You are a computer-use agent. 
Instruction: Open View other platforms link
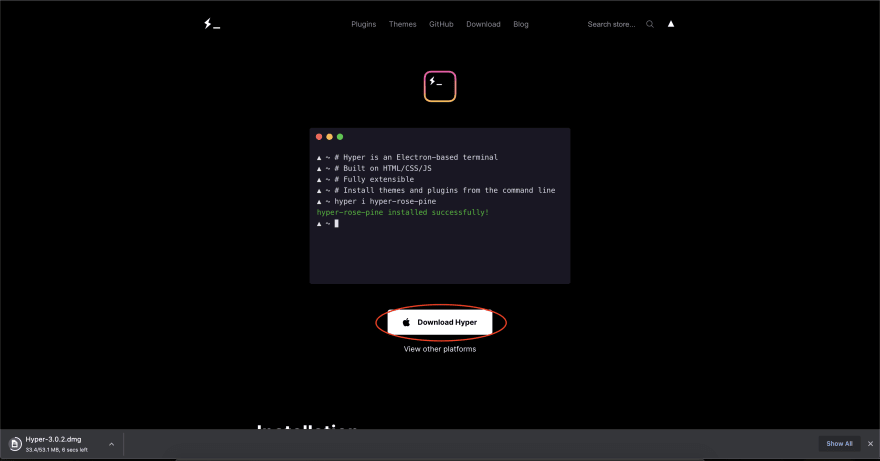coord(440,349)
